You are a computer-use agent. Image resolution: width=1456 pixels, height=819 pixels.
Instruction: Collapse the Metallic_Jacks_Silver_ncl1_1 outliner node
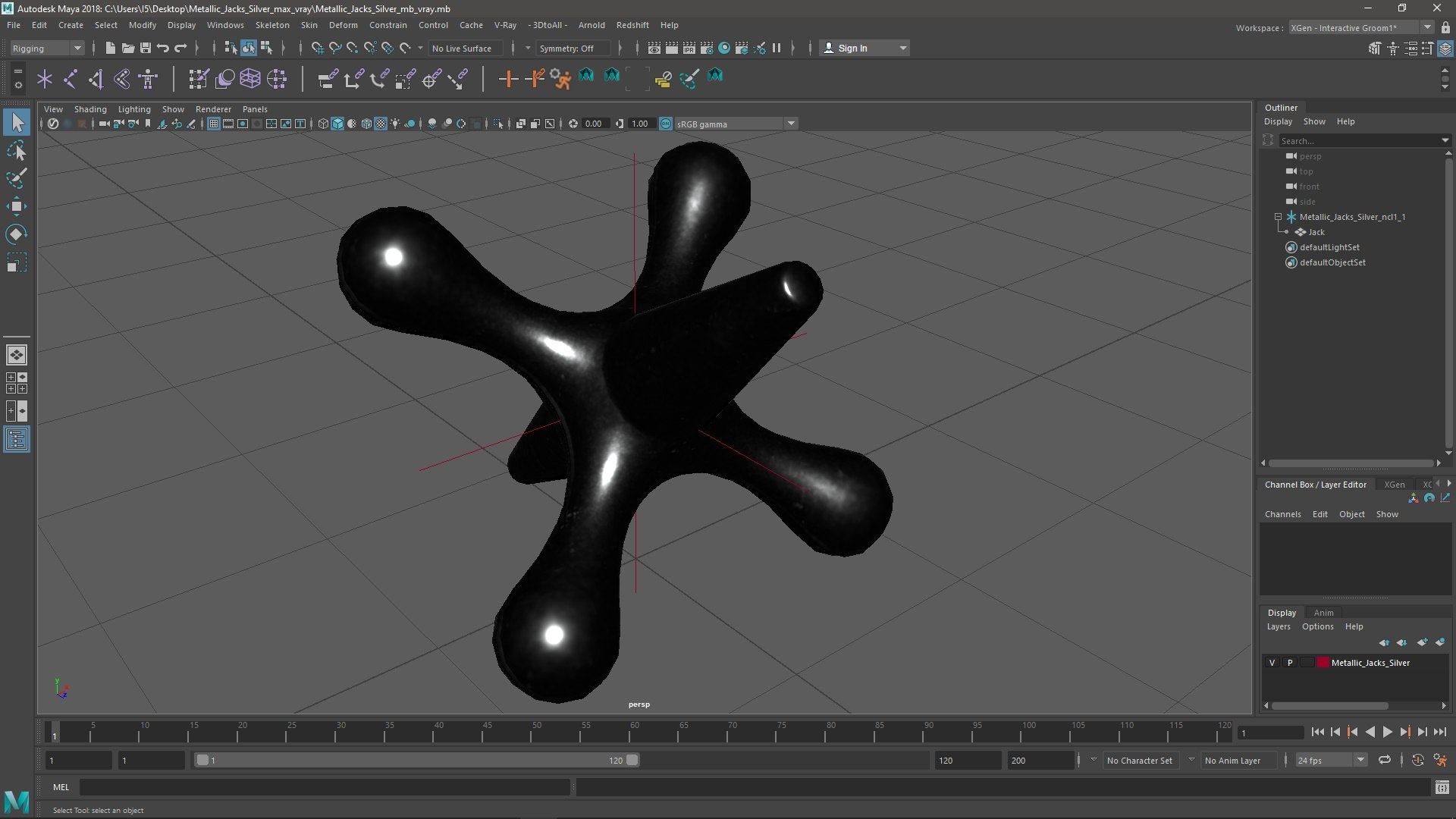click(1279, 217)
